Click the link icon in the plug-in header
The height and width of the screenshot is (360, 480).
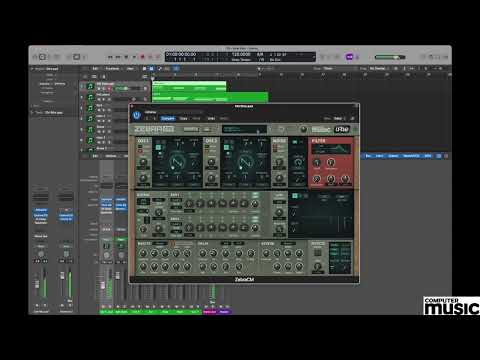coord(352,118)
